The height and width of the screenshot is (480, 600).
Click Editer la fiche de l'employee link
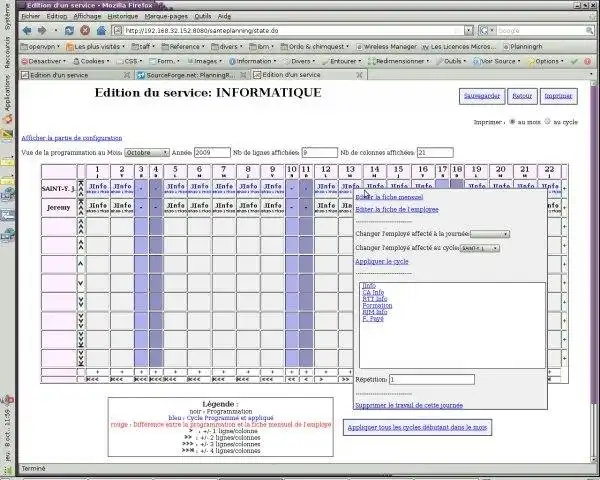point(397,209)
